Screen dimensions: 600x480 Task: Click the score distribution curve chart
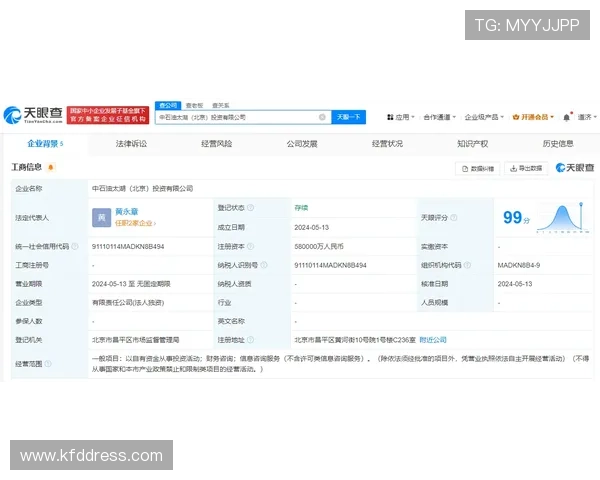point(562,217)
